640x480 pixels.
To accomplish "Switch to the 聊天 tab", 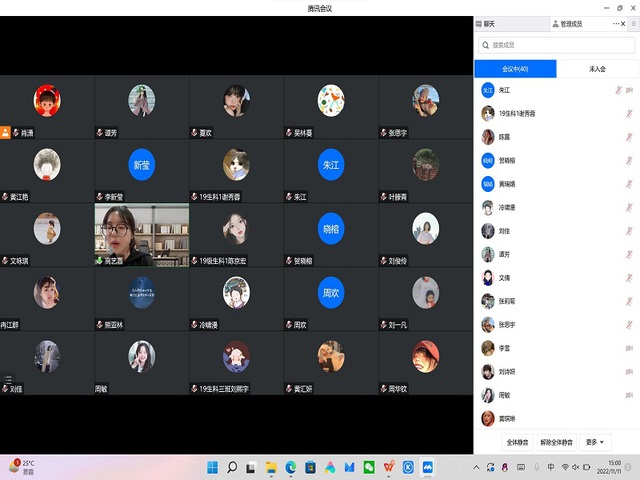I will pos(489,23).
